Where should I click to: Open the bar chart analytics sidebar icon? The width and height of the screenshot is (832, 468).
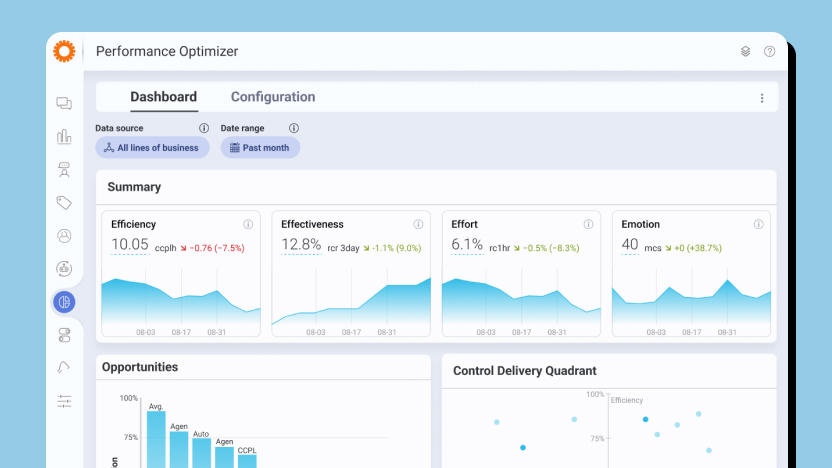click(64, 136)
